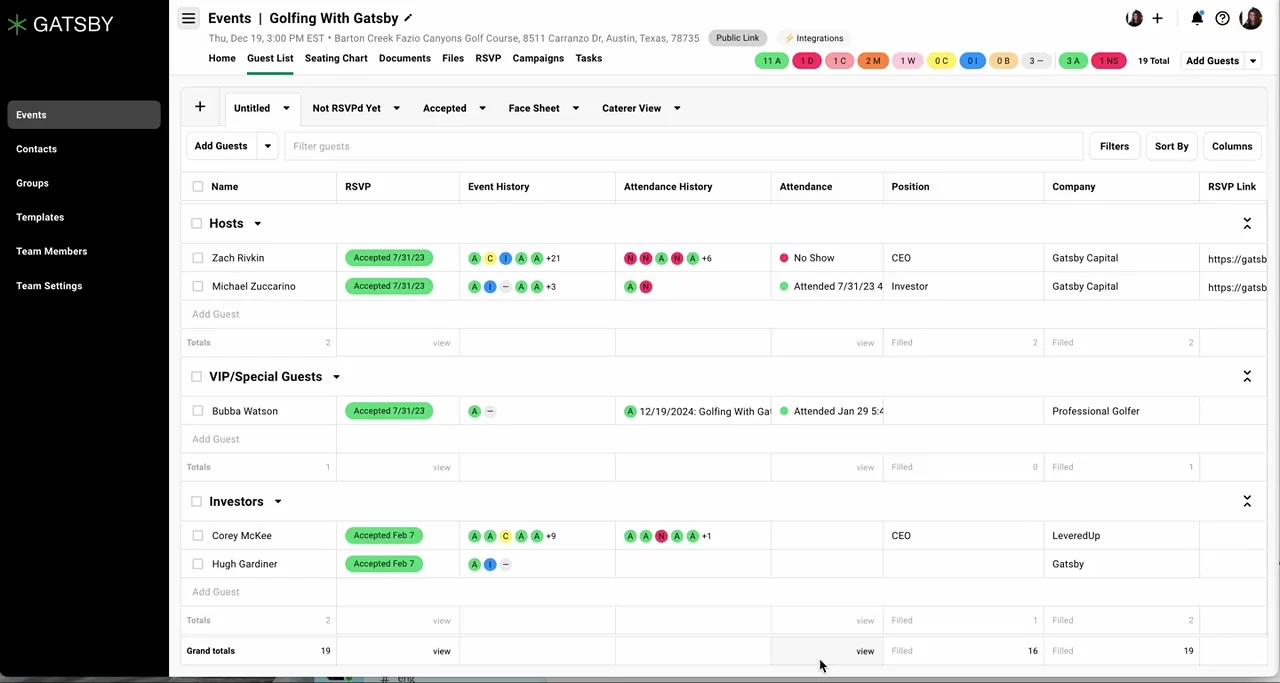Toggle the hamburger sidebar menu
Screen dimensions: 1280x683
pyautogui.click(x=188, y=18)
